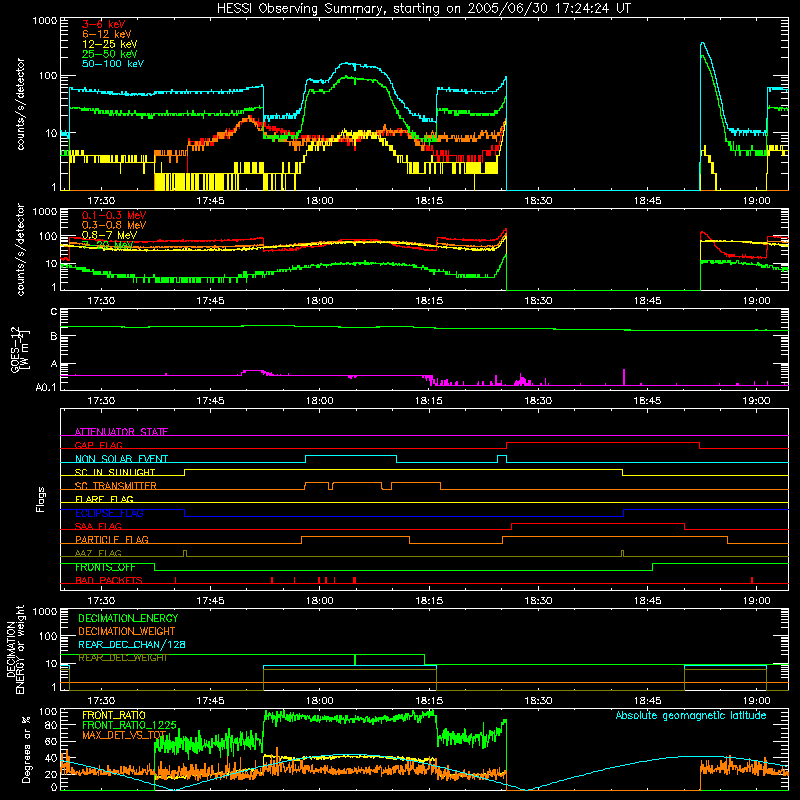The width and height of the screenshot is (800, 800).
Task: Click the SAA_FLAG label
Action: click(98, 526)
